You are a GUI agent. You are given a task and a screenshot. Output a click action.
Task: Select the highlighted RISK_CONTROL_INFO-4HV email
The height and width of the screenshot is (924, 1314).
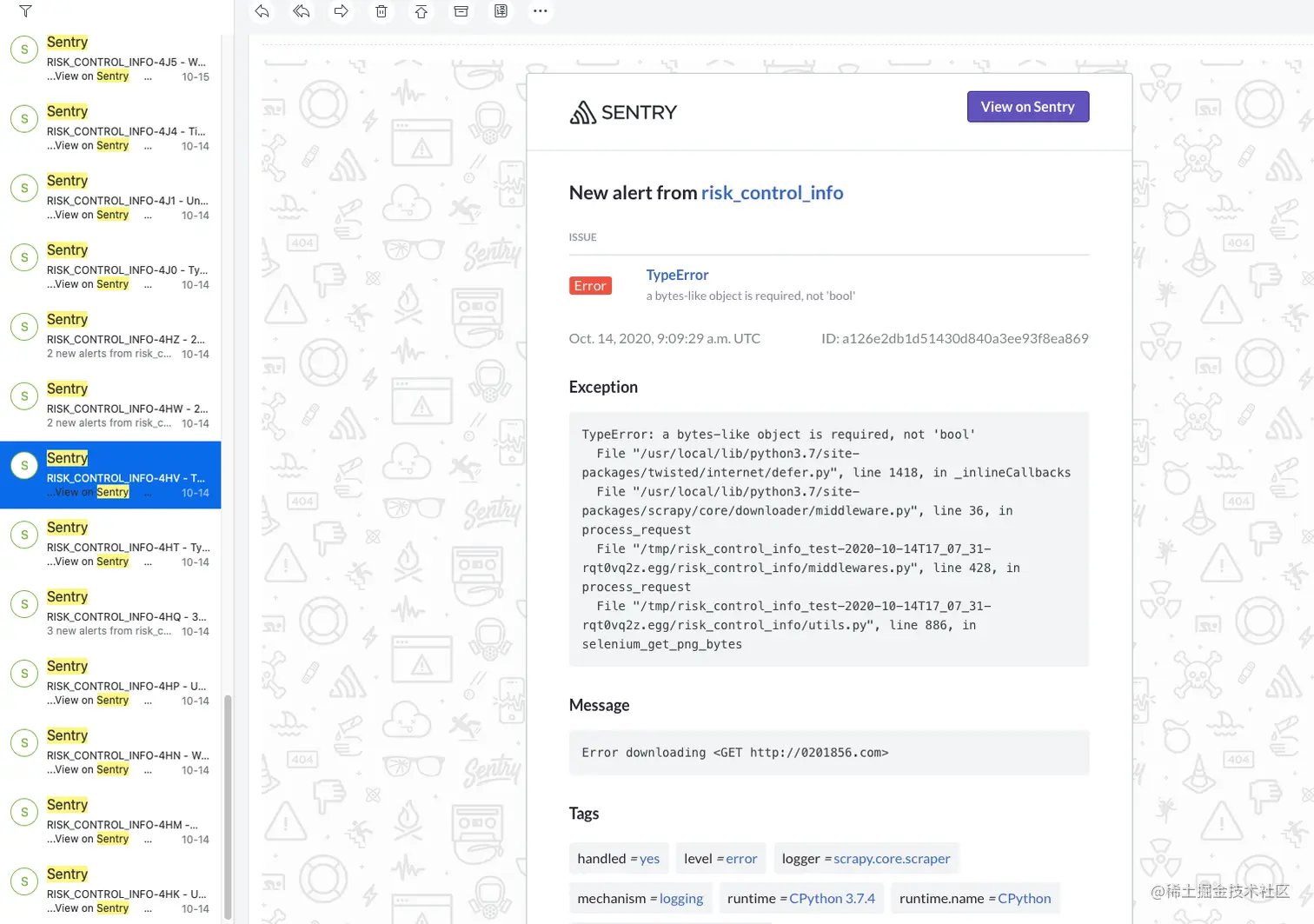[x=110, y=475]
